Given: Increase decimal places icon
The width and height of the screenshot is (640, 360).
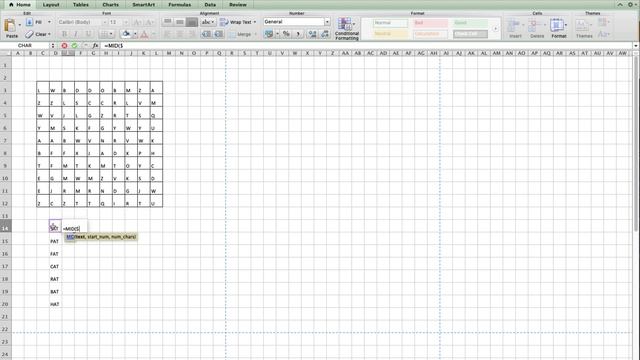Looking at the screenshot, I should click(x=312, y=34).
